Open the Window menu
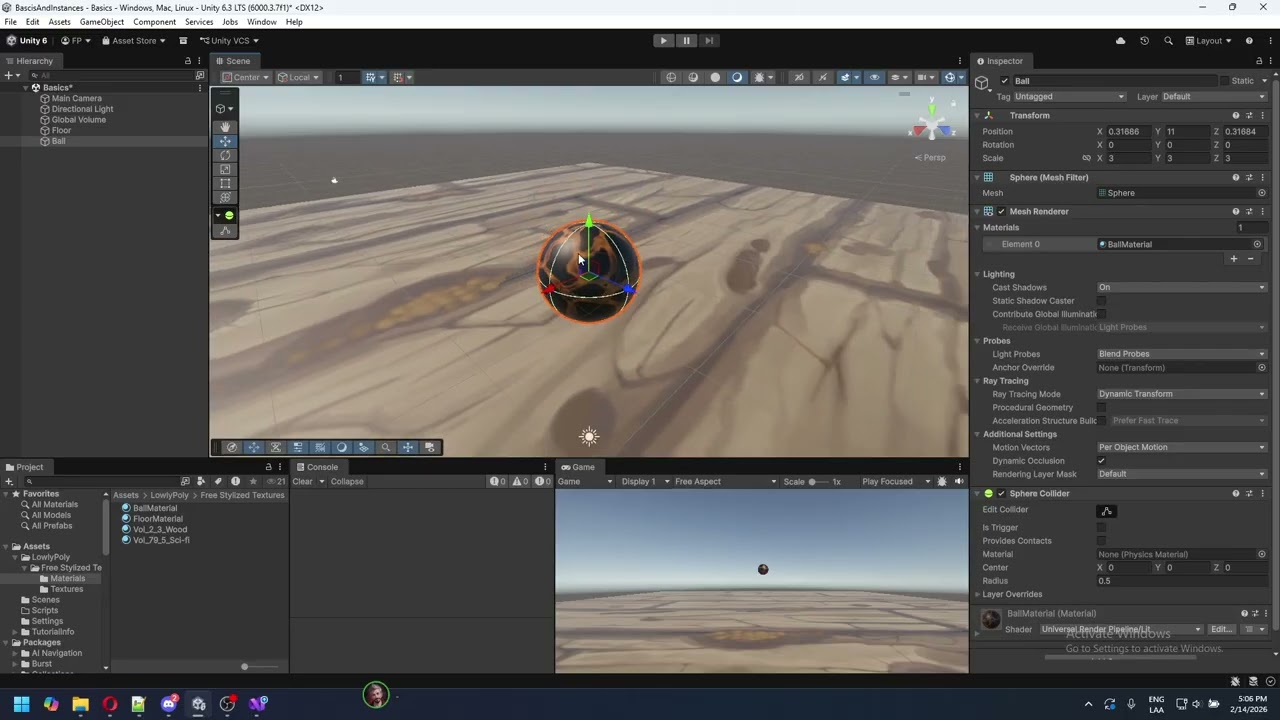This screenshot has height=720, width=1280. pyautogui.click(x=262, y=22)
